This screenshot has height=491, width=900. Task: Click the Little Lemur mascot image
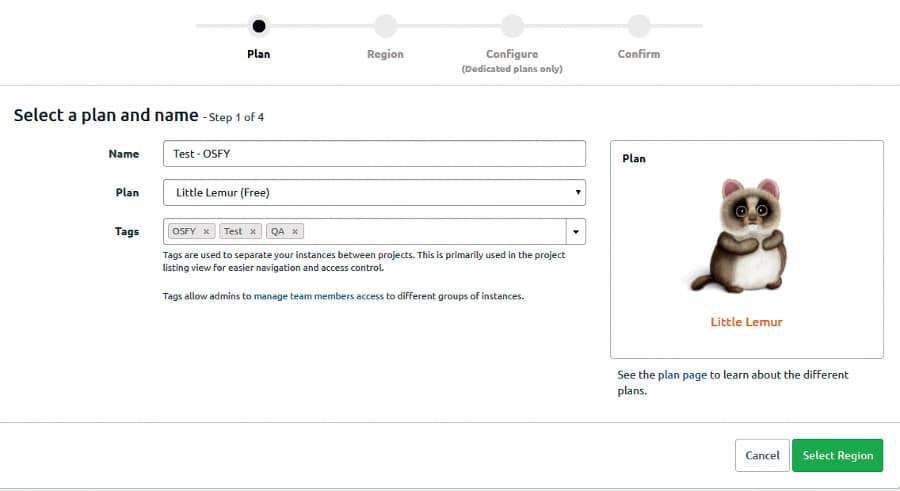click(x=746, y=238)
